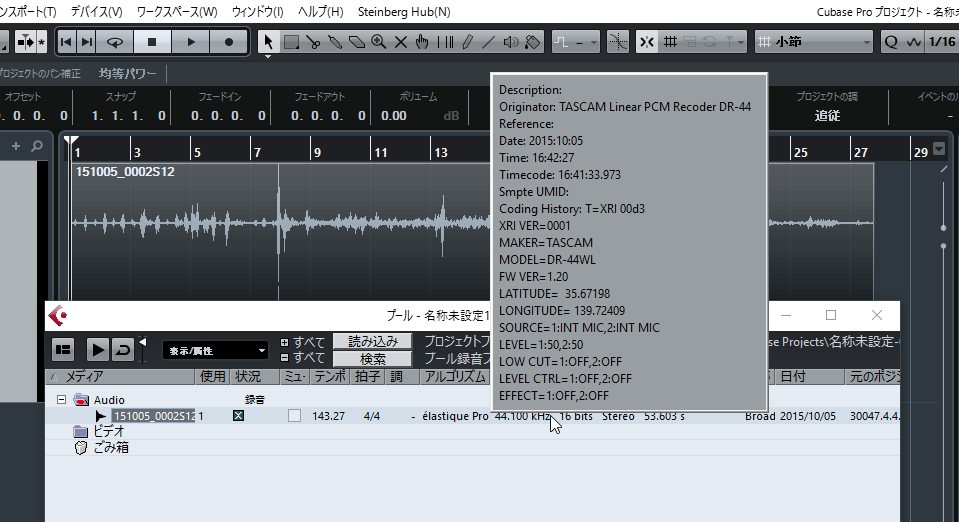The width and height of the screenshot is (959, 522).
Task: Select the Mute X tool
Action: [401, 42]
